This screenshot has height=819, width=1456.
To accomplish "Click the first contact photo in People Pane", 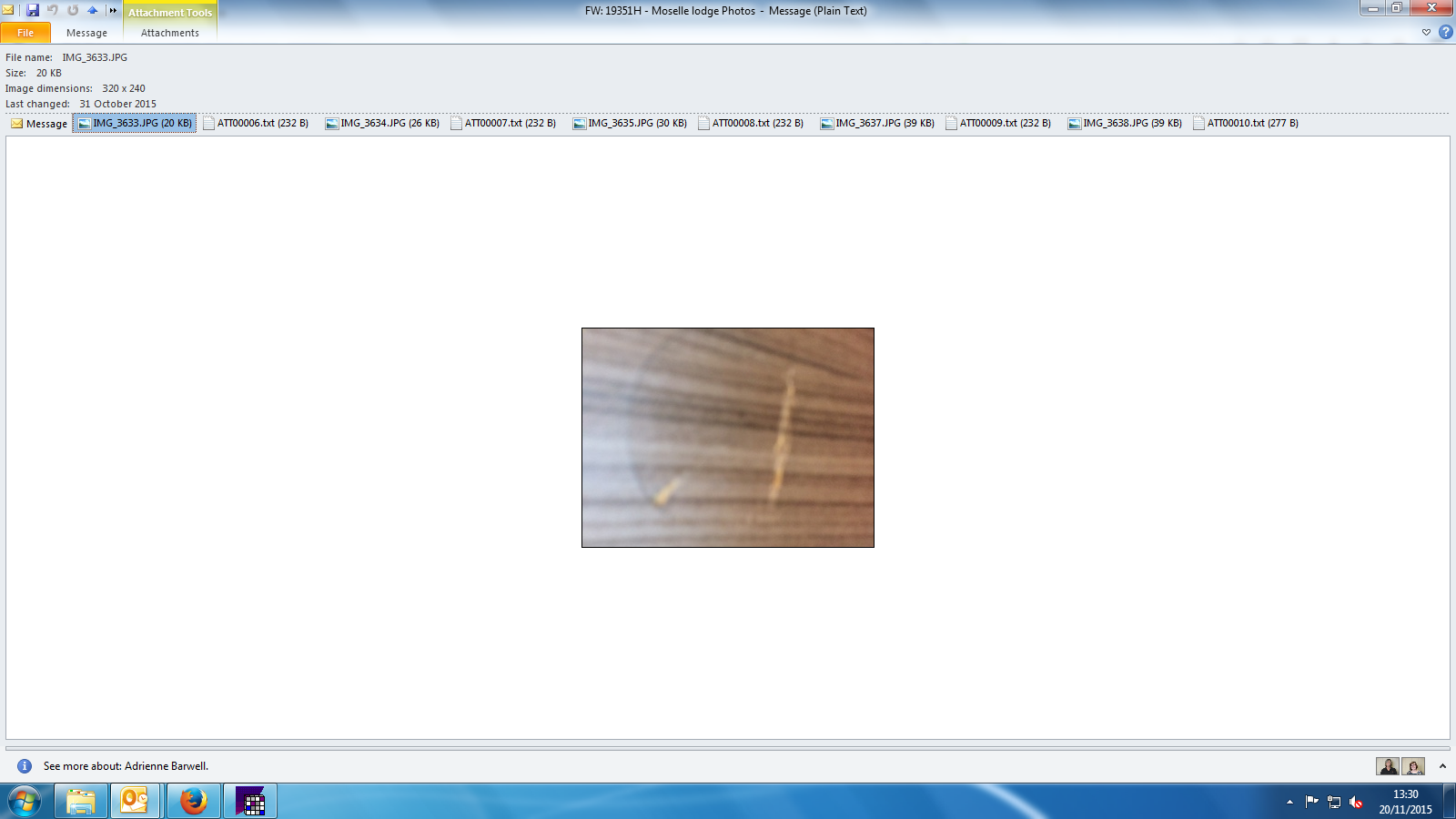I will pyautogui.click(x=1388, y=766).
